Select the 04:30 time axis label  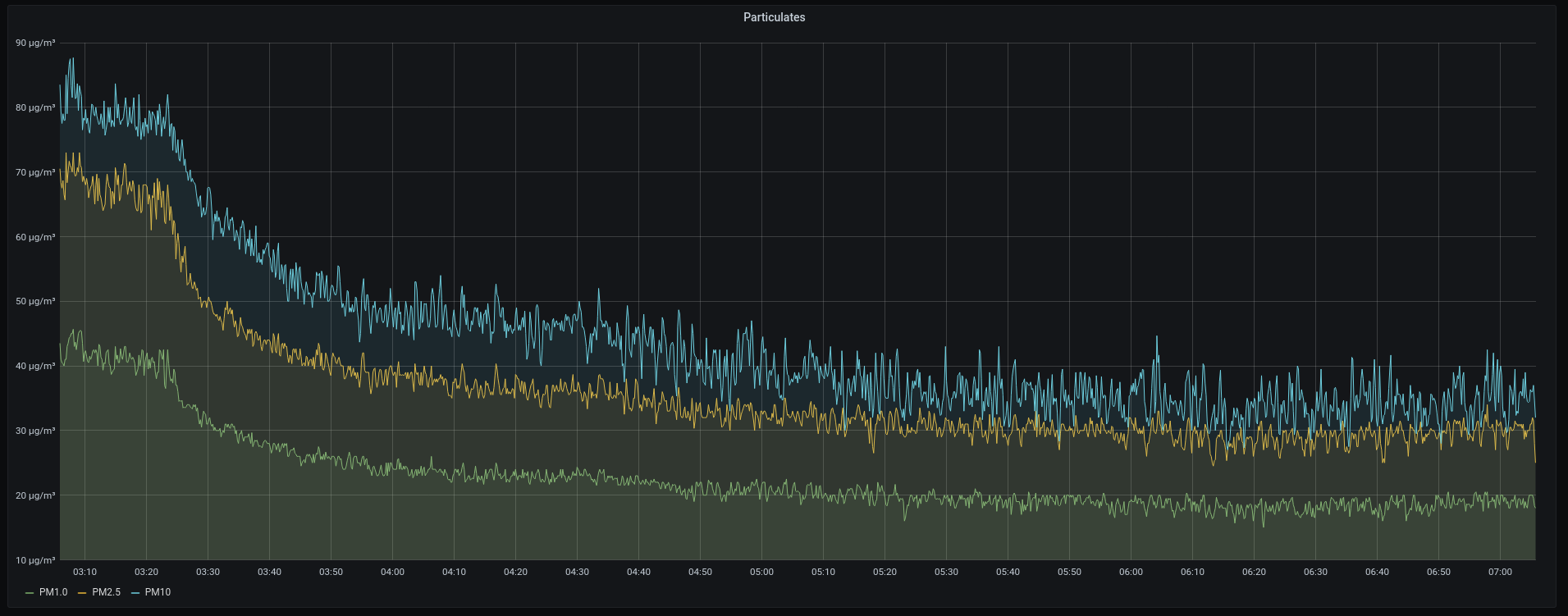pyautogui.click(x=577, y=572)
